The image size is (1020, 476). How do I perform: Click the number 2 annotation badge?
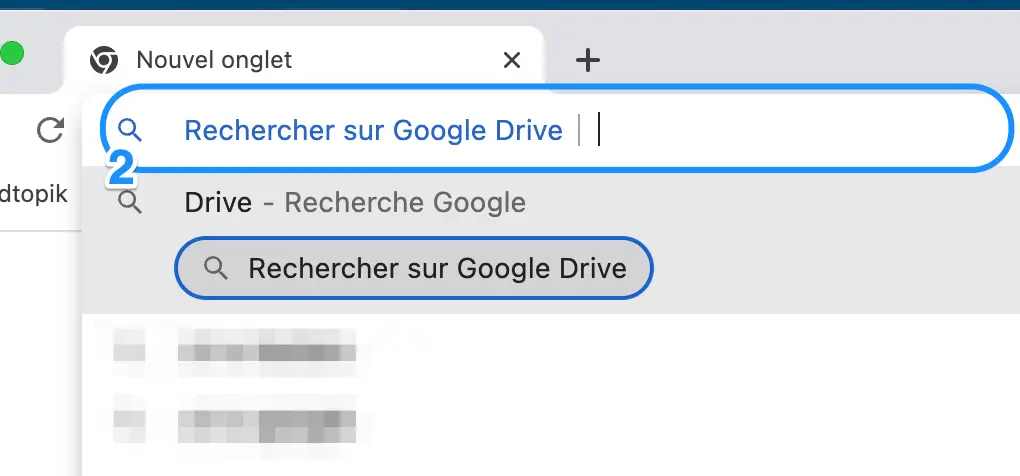point(121,169)
